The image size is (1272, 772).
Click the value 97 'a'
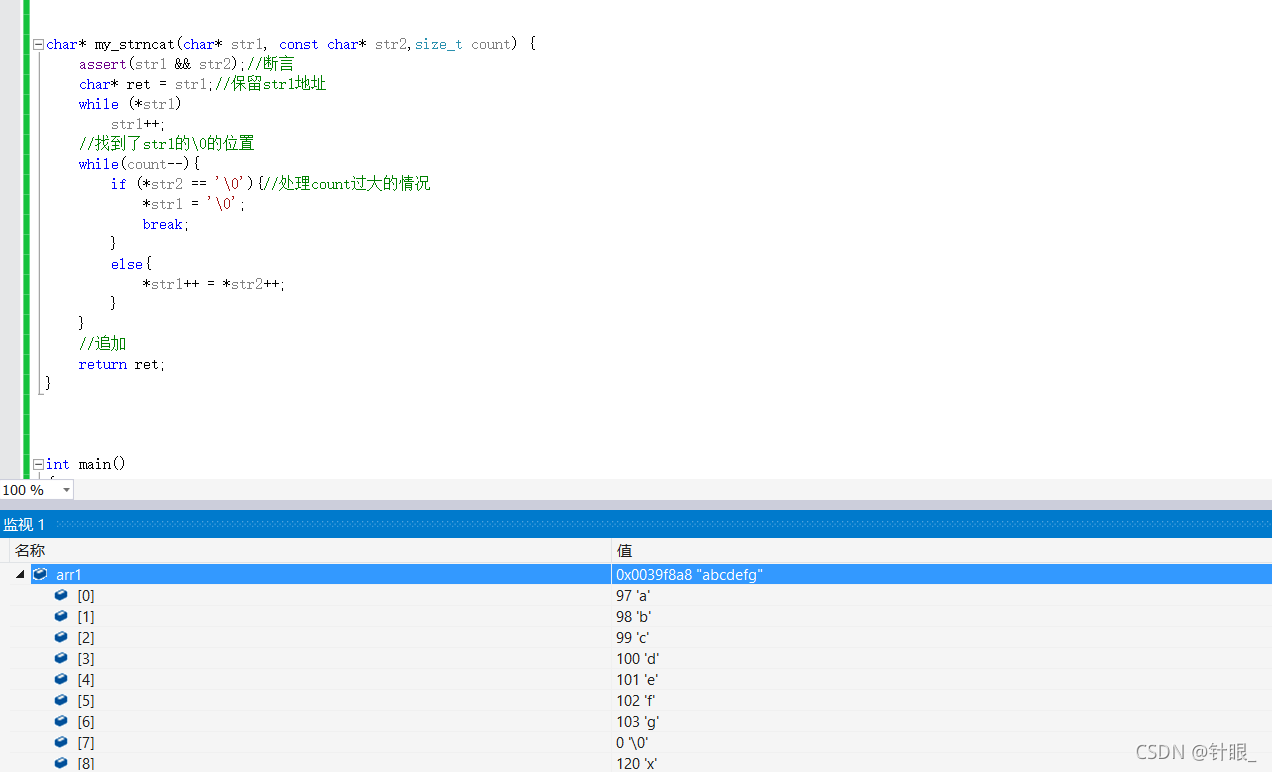point(633,595)
